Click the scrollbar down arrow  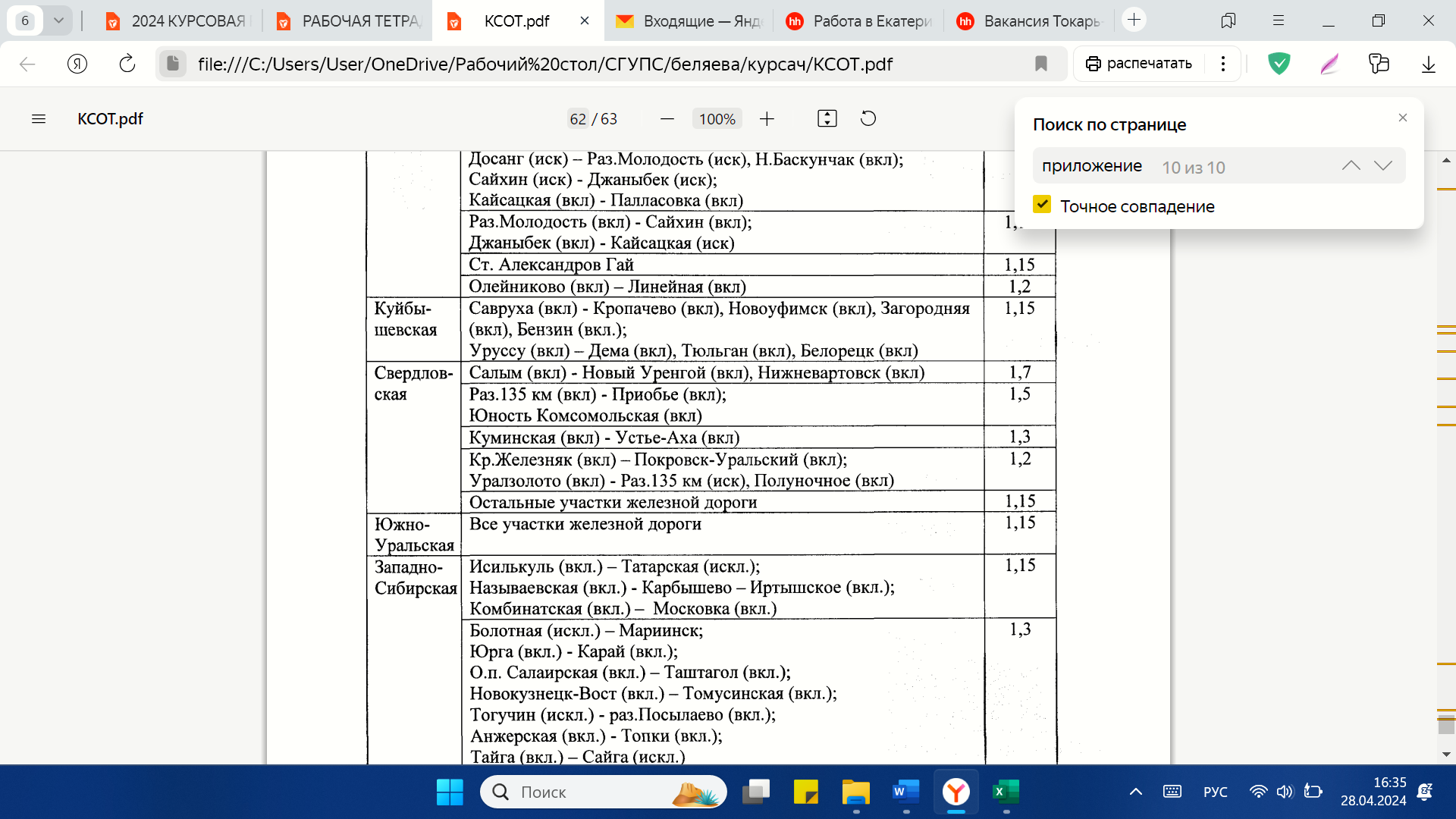pos(1446,755)
